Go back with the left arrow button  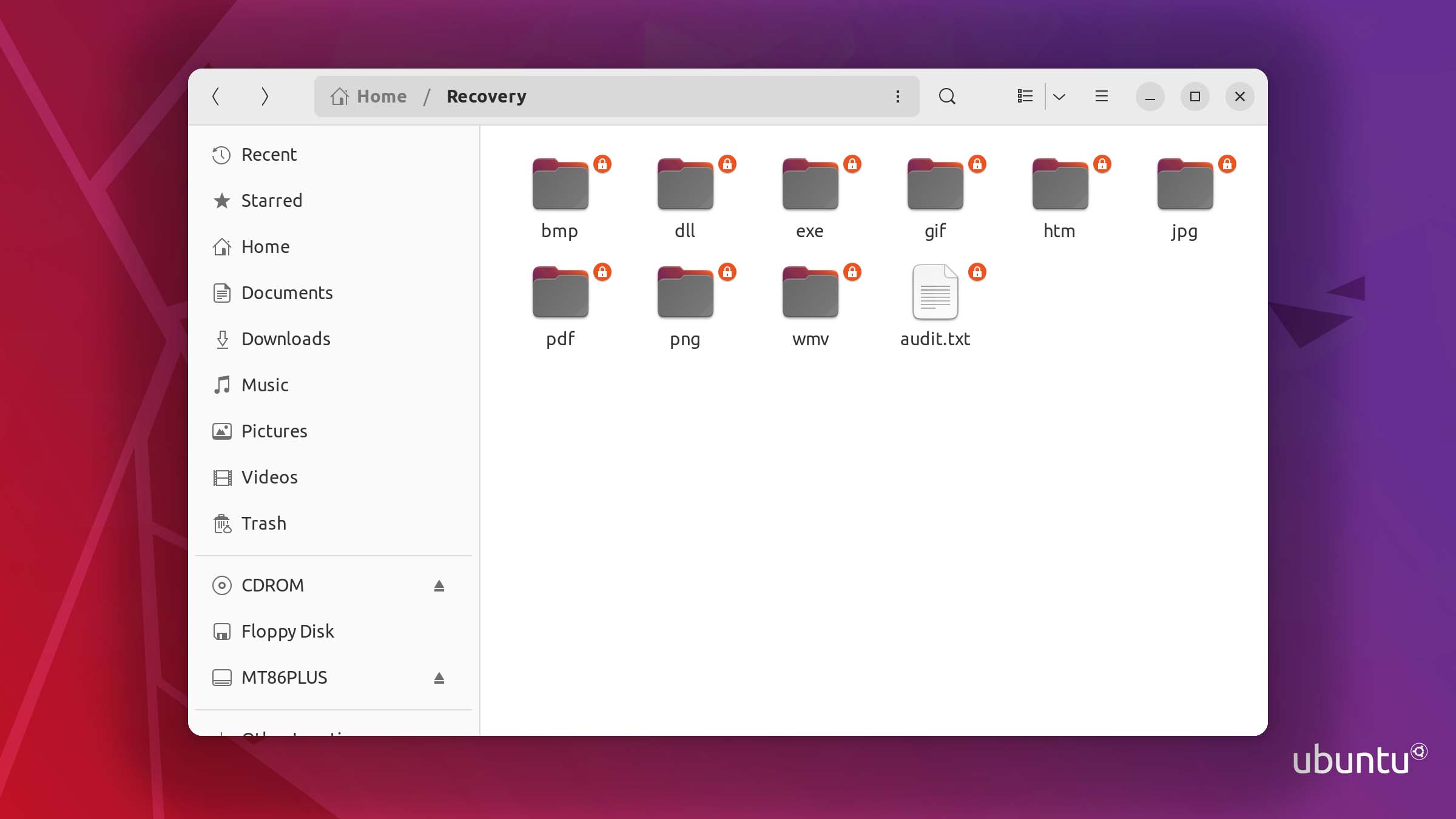pos(215,96)
